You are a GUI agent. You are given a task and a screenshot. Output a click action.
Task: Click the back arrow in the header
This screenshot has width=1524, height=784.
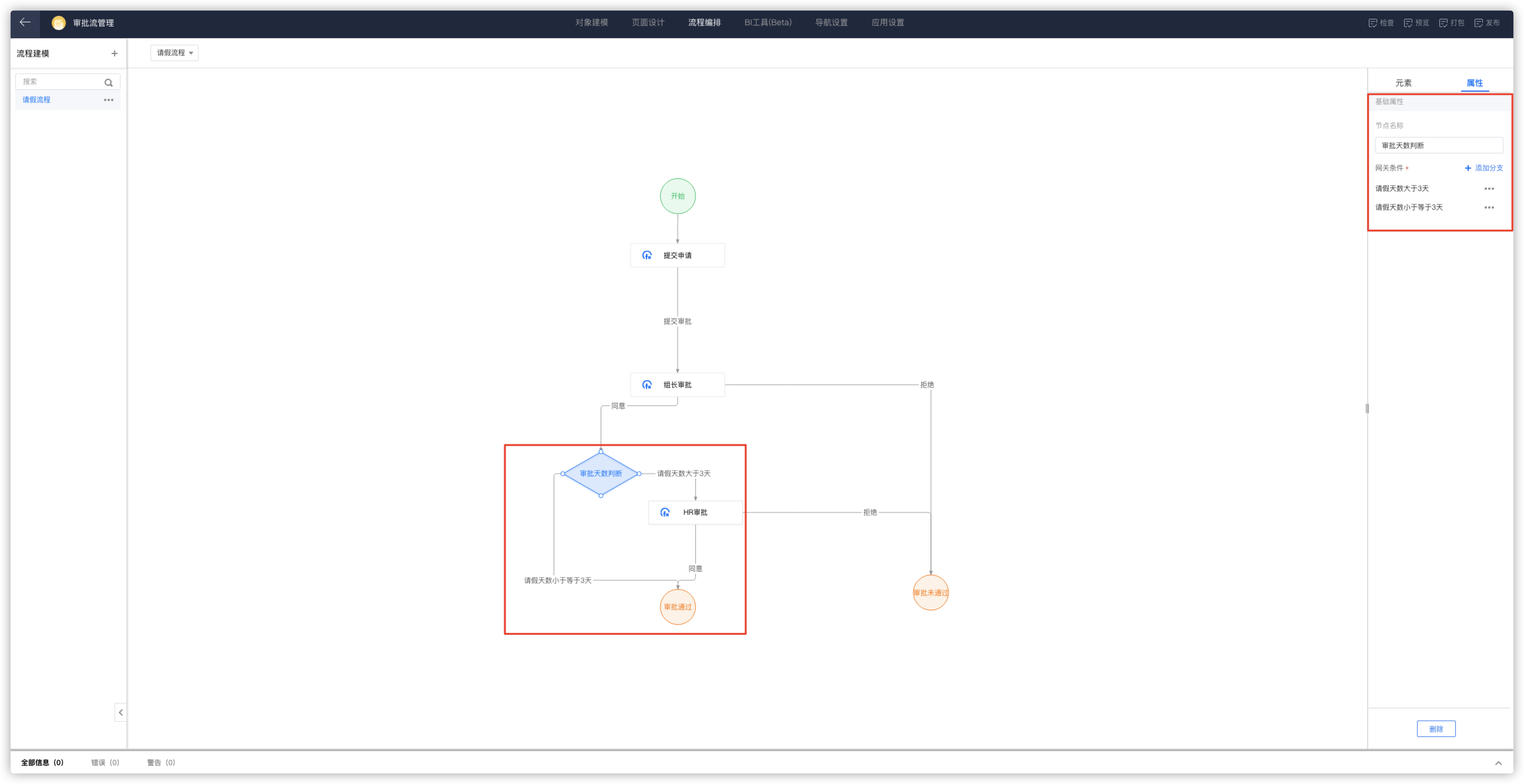pyautogui.click(x=25, y=23)
